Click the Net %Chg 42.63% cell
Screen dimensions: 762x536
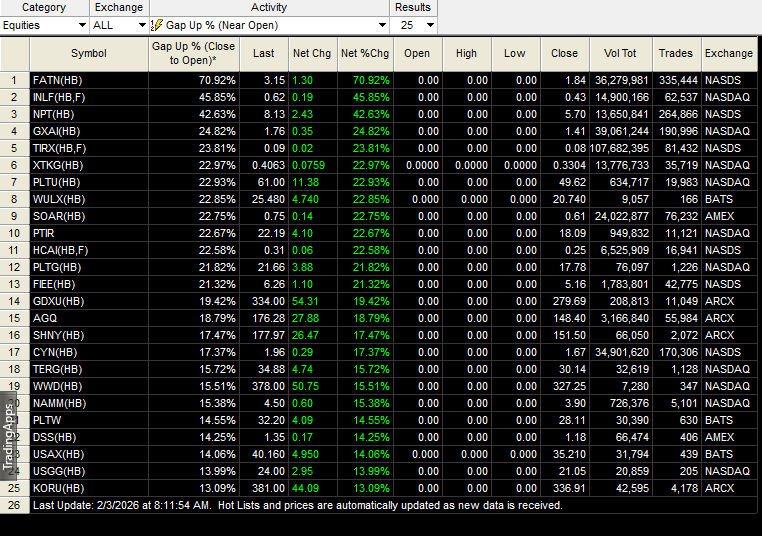[365, 114]
